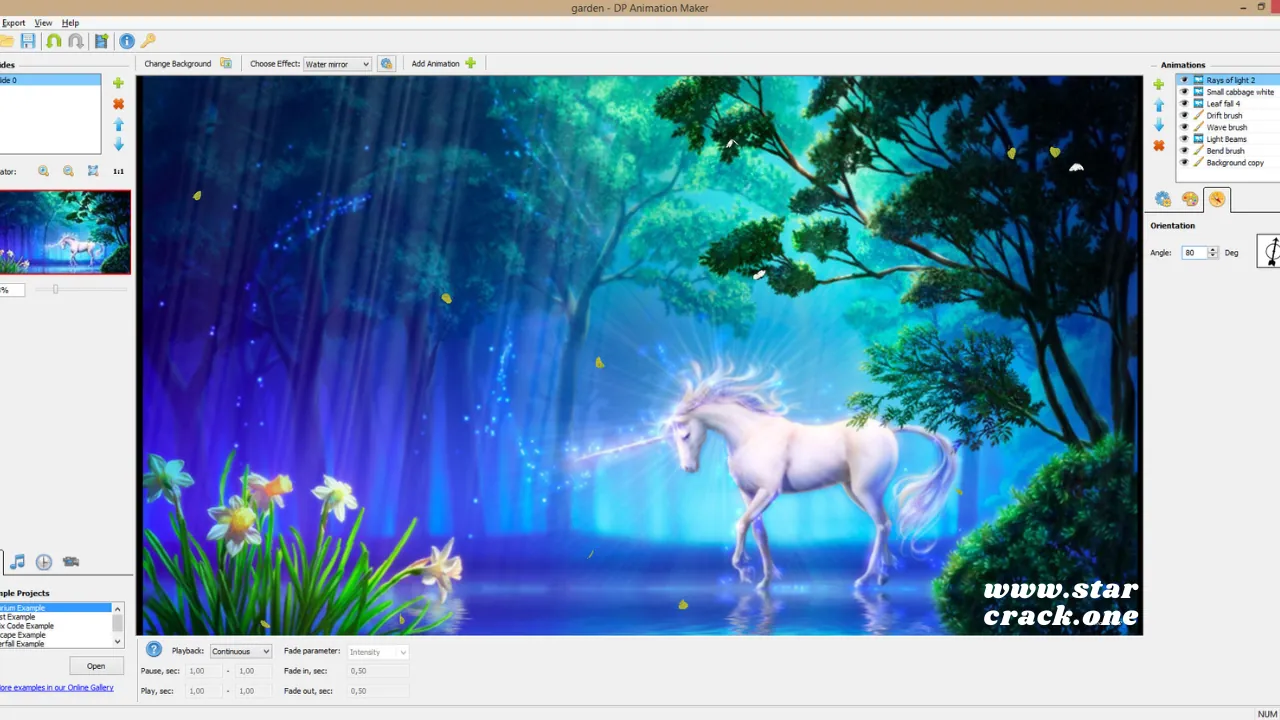Open the blue About info icon
The height and width of the screenshot is (720, 1280).
[x=127, y=41]
